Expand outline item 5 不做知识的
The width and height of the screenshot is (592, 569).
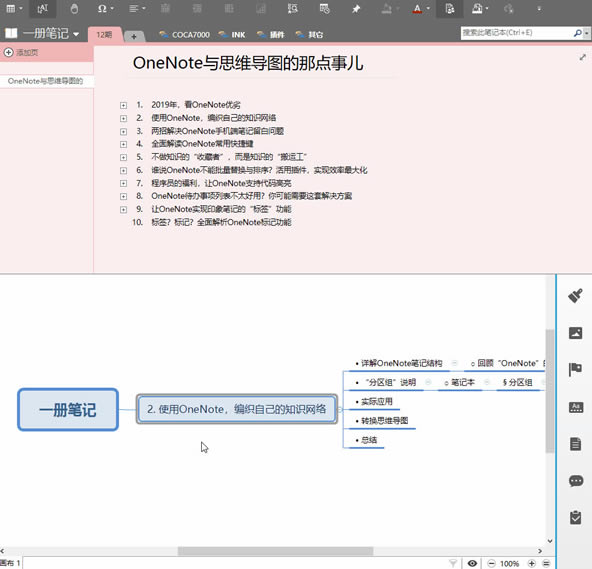(123, 157)
